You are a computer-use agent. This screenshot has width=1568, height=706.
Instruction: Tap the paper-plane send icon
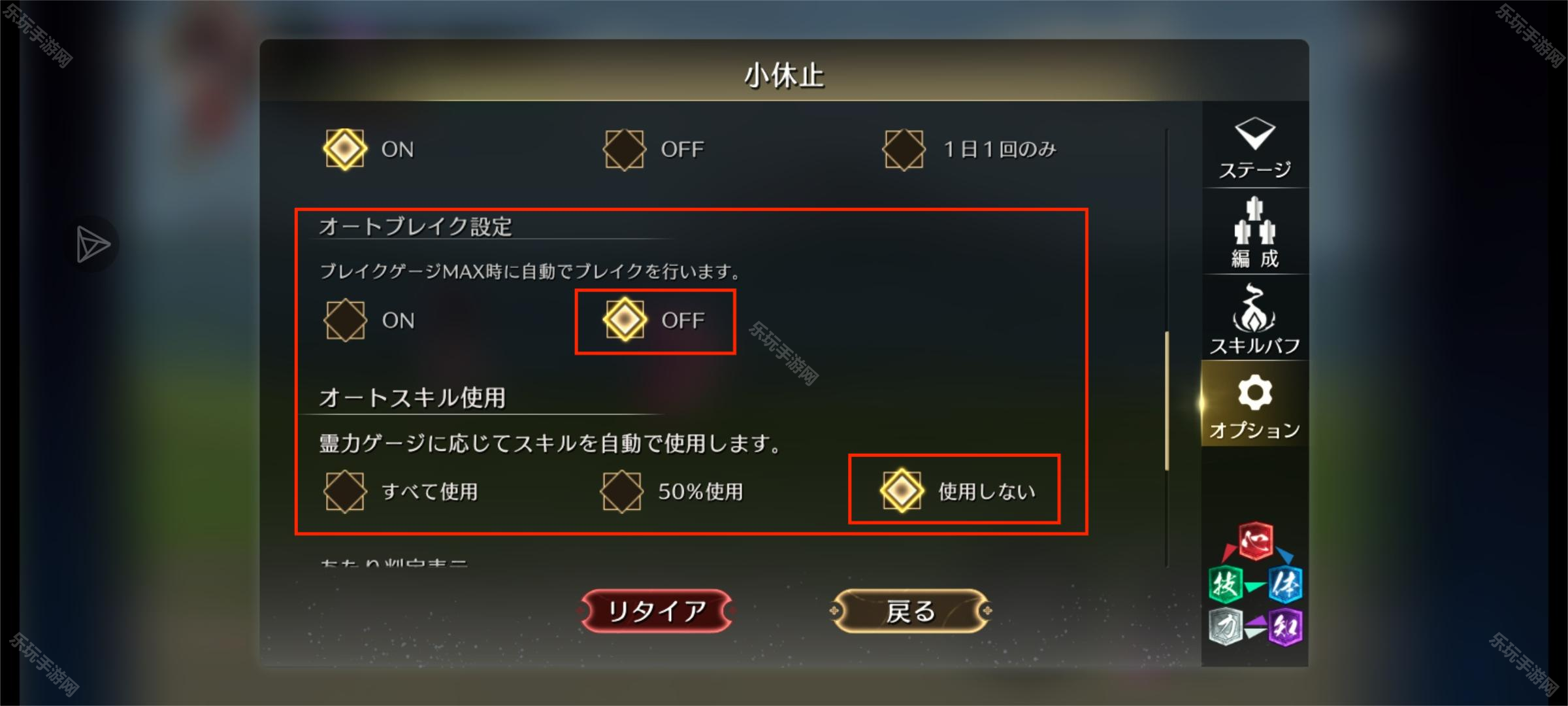point(92,244)
